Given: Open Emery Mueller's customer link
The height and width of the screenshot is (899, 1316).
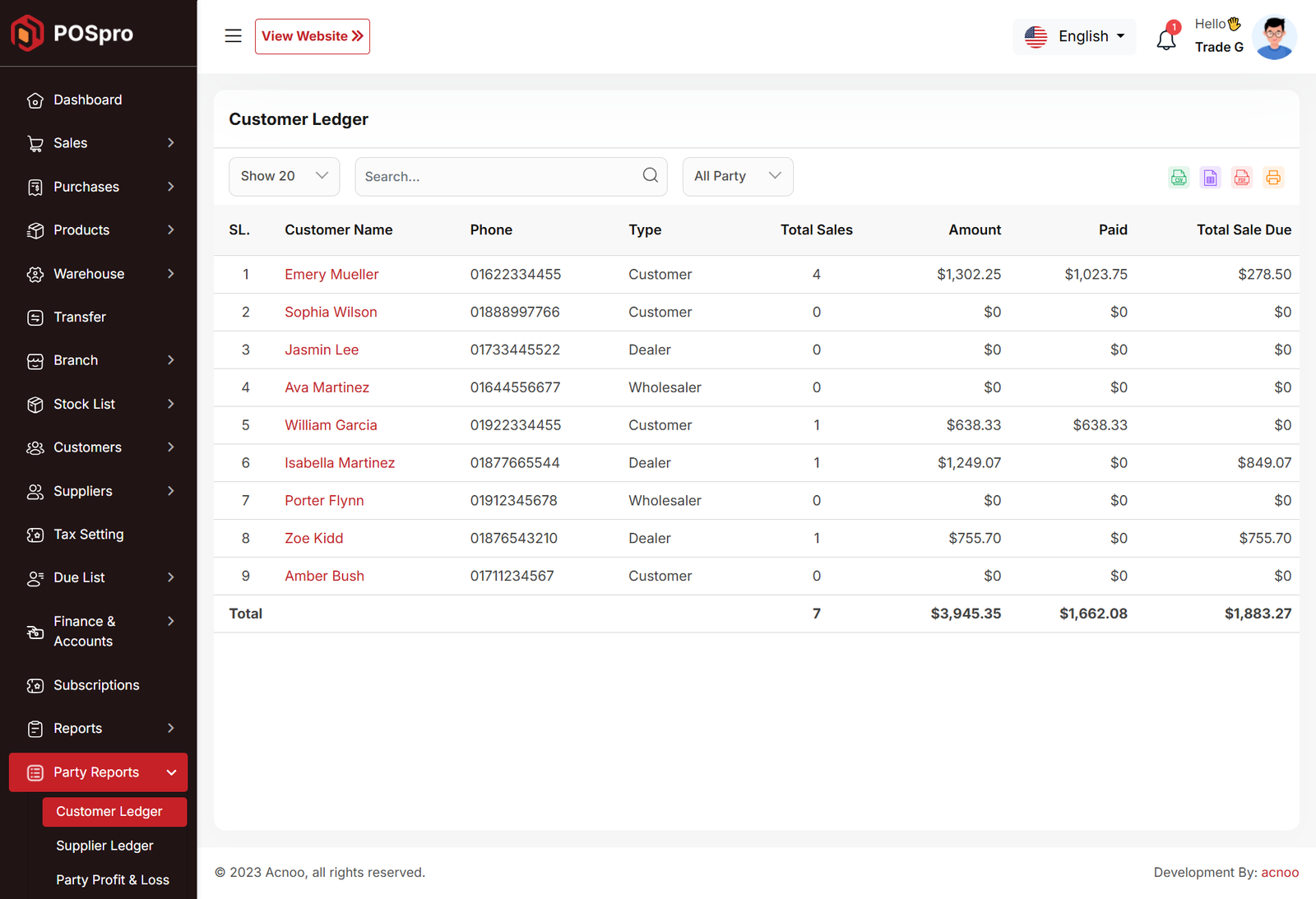Looking at the screenshot, I should [x=331, y=275].
